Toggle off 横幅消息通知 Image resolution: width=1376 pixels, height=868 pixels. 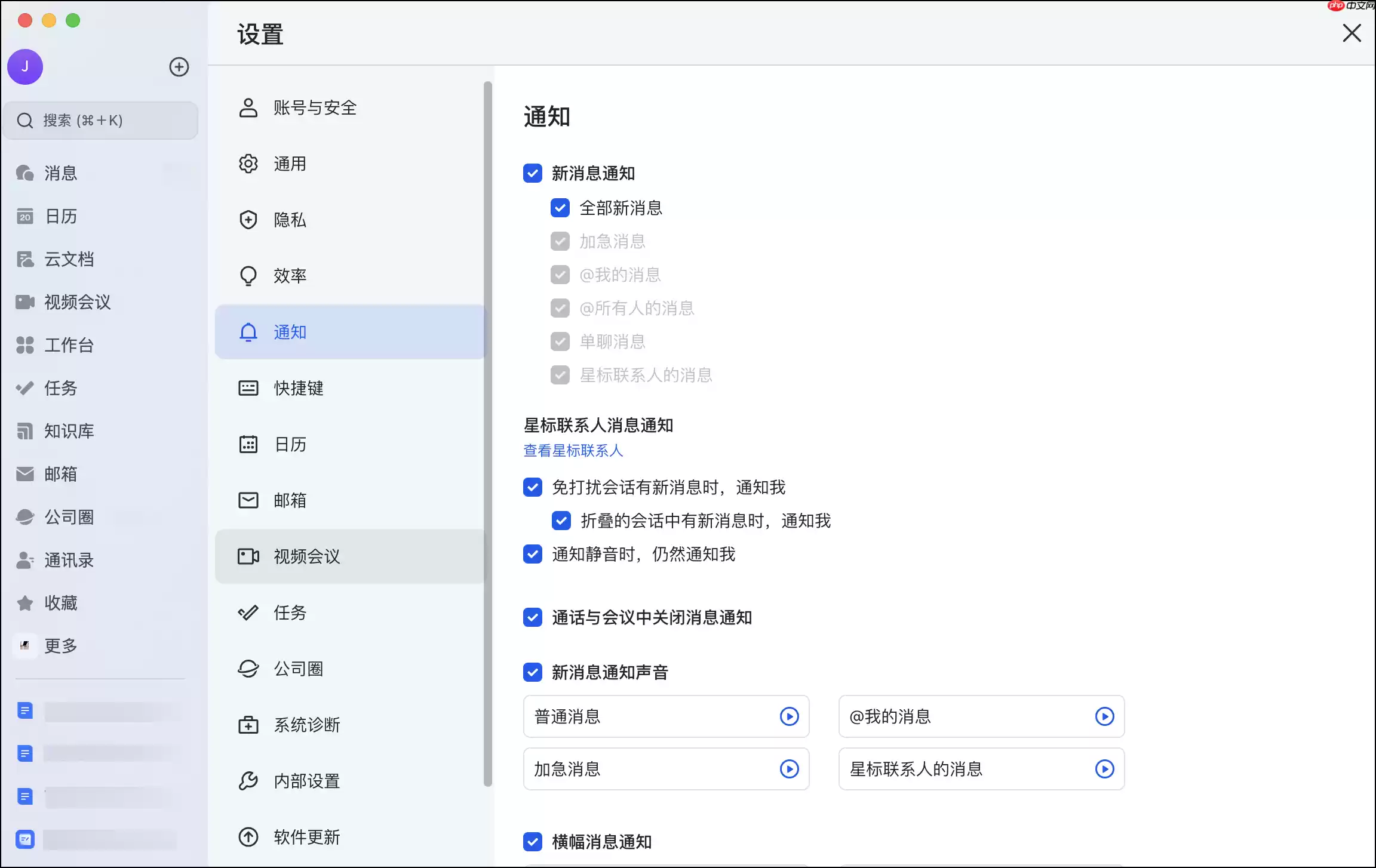[x=532, y=842]
